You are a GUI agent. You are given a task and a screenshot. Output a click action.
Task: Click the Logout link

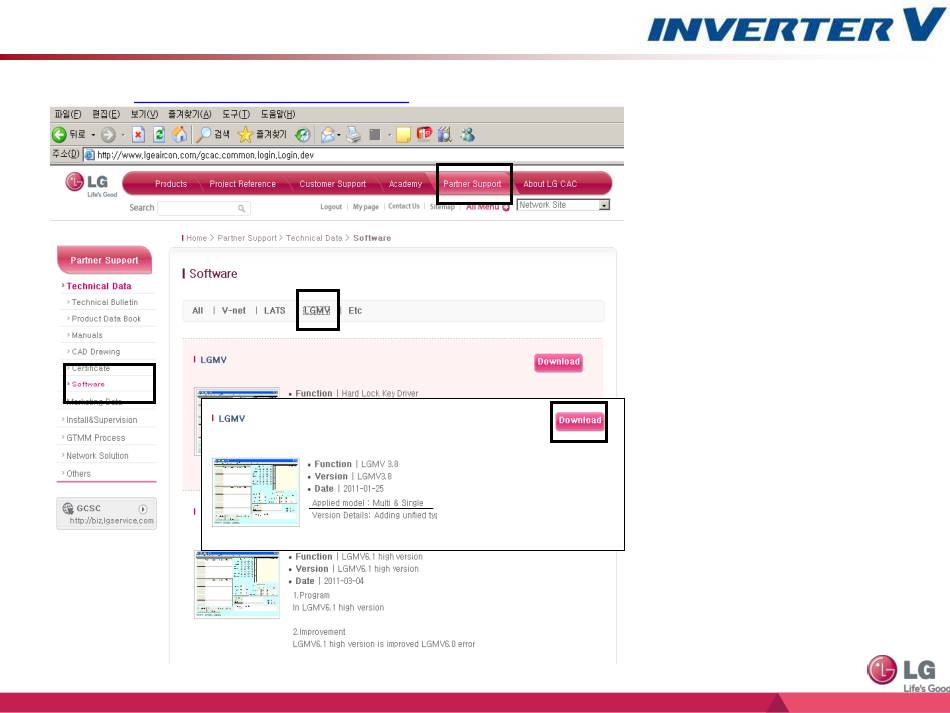(331, 207)
